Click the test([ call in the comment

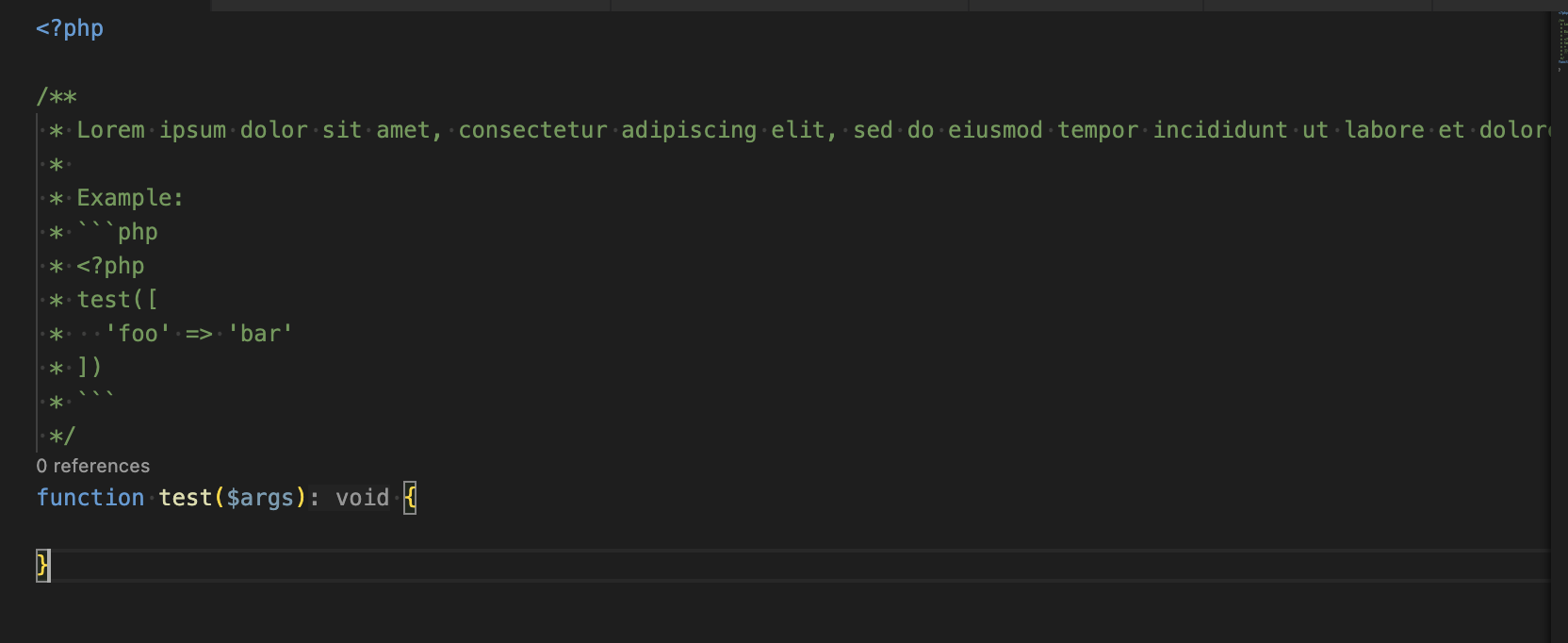[117, 300]
